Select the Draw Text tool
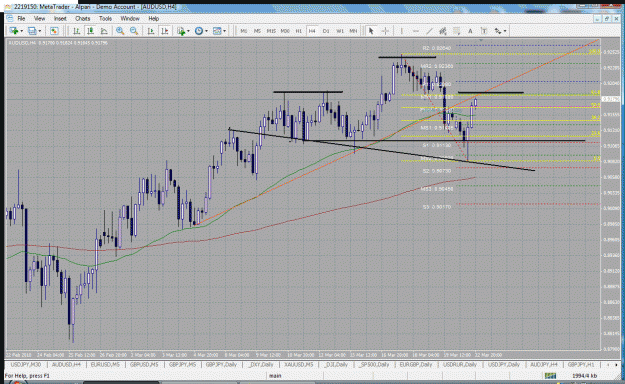Image resolution: width=625 pixels, height=384 pixels. click(470, 31)
